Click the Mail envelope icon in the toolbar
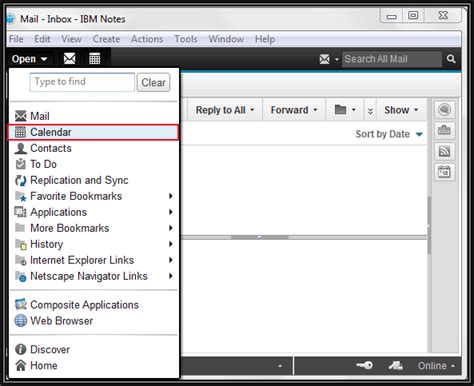 click(x=69, y=59)
